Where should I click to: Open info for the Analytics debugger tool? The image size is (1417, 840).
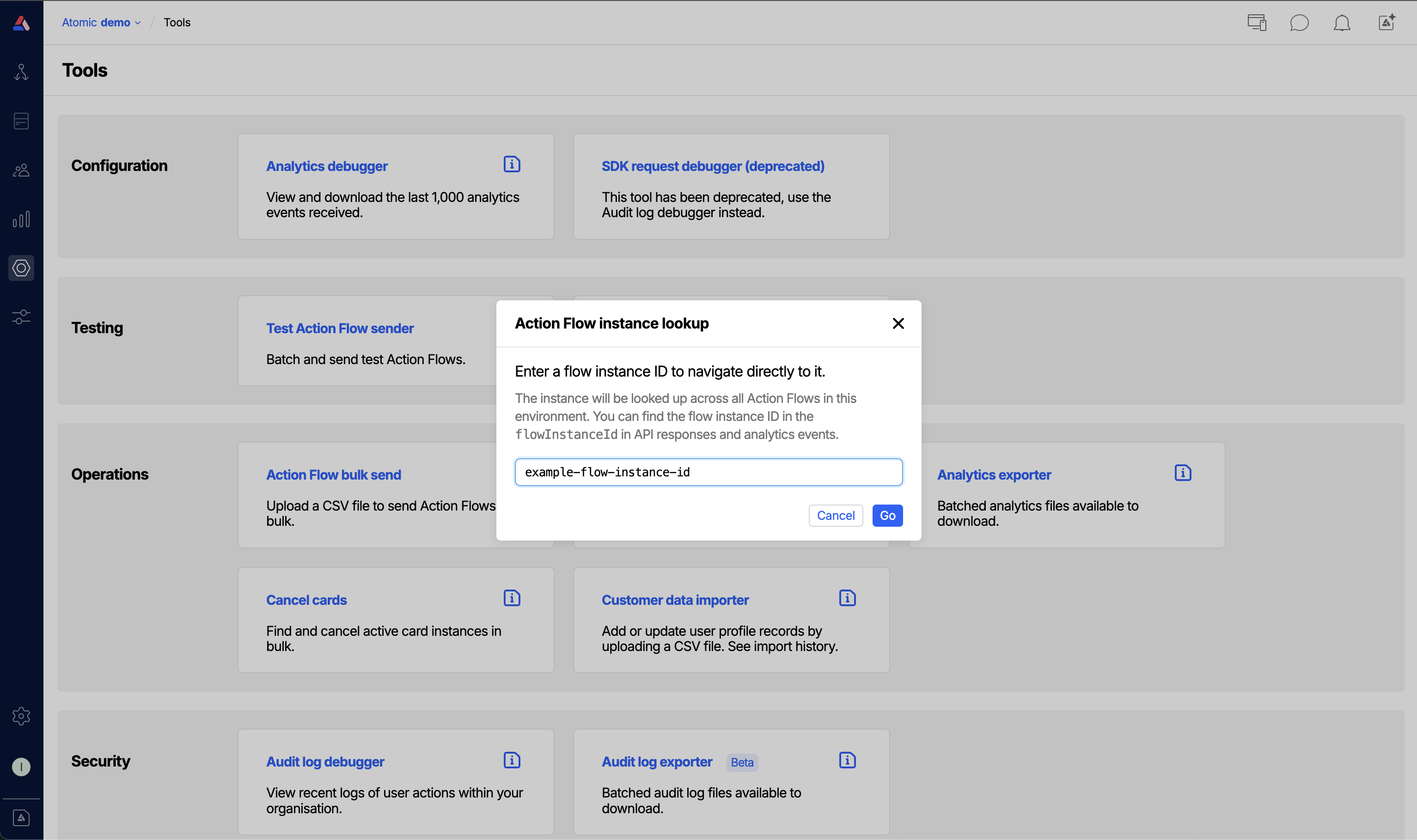pyautogui.click(x=511, y=164)
